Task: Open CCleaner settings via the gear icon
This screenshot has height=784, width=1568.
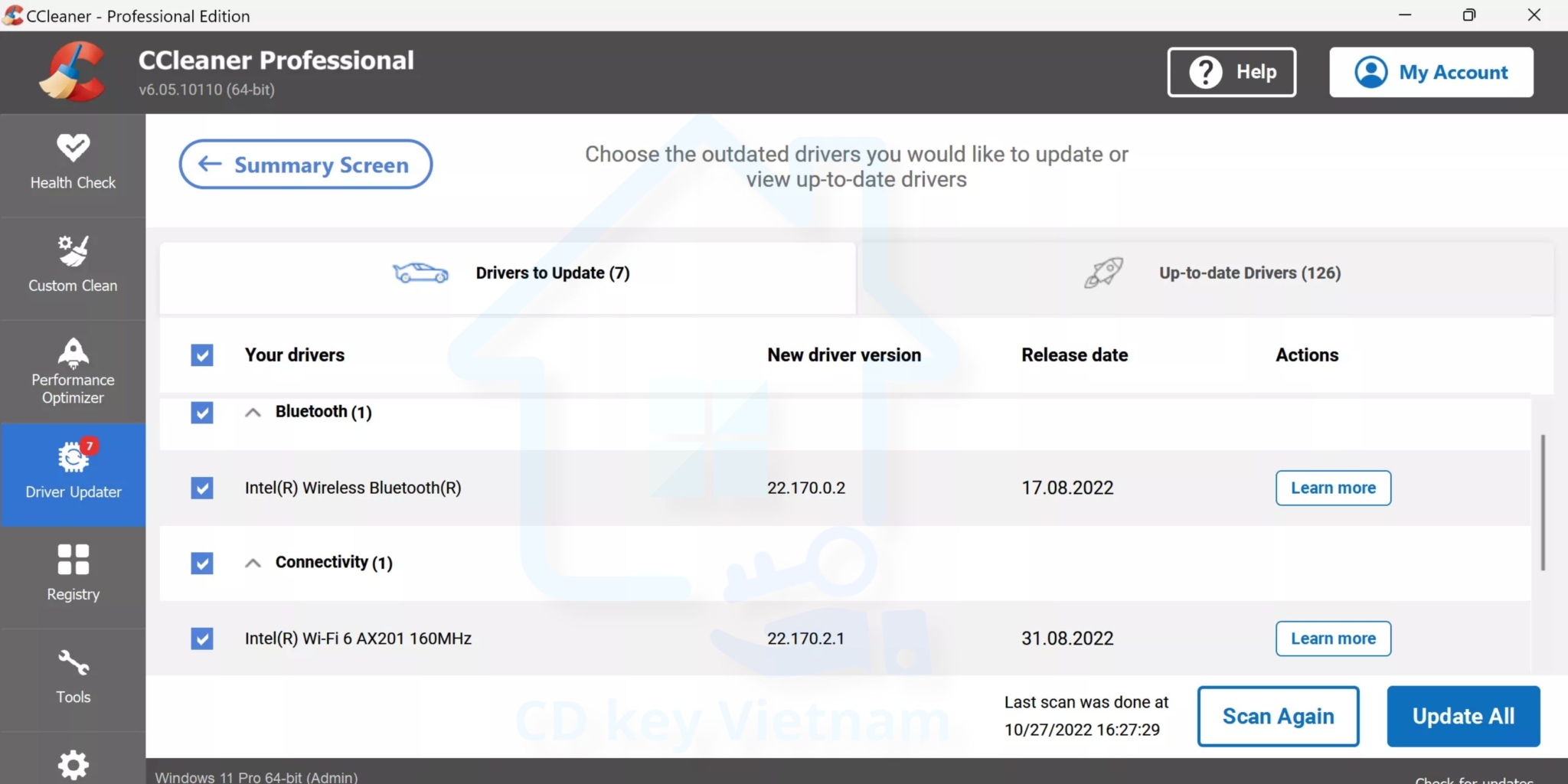Action: 73,765
